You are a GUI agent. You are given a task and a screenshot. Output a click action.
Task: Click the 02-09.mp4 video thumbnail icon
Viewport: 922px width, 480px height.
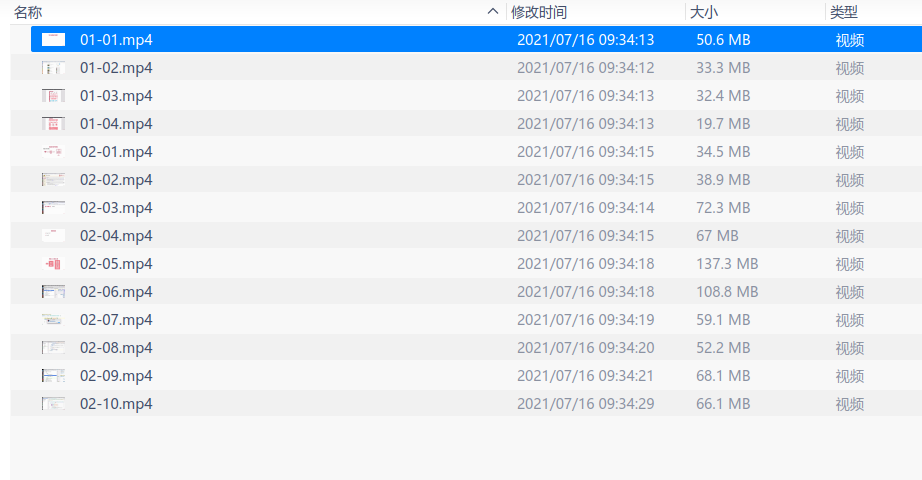(x=54, y=375)
